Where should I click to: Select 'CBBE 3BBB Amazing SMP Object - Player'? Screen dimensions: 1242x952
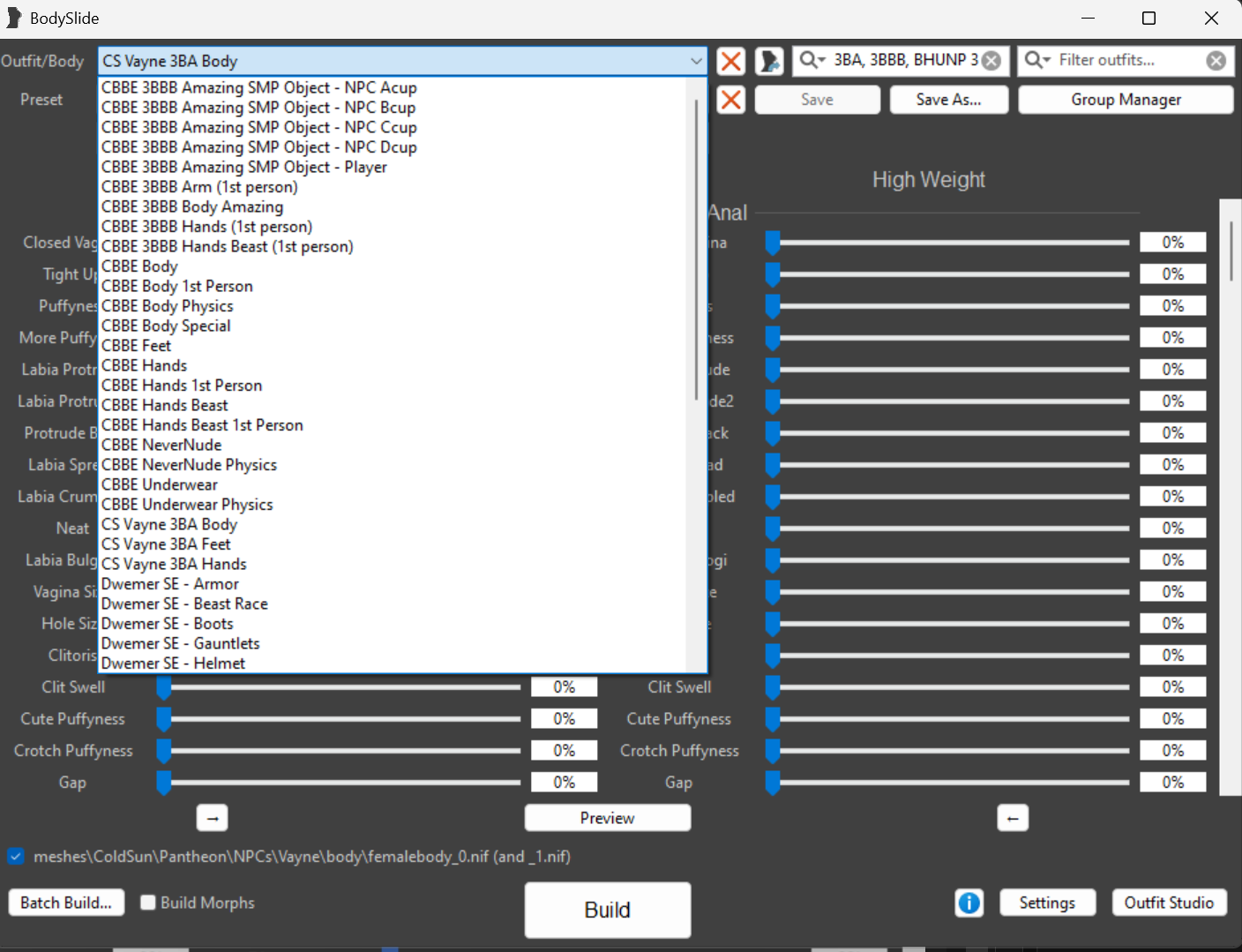click(244, 167)
